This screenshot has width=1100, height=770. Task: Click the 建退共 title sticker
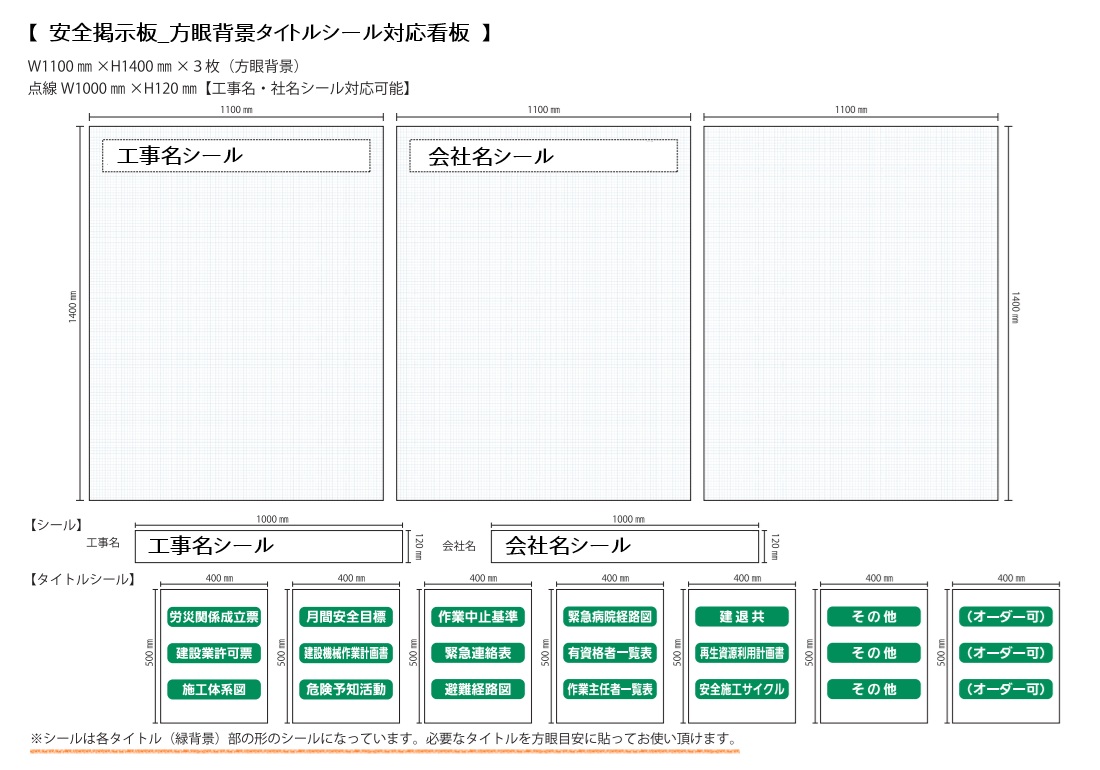click(x=742, y=617)
